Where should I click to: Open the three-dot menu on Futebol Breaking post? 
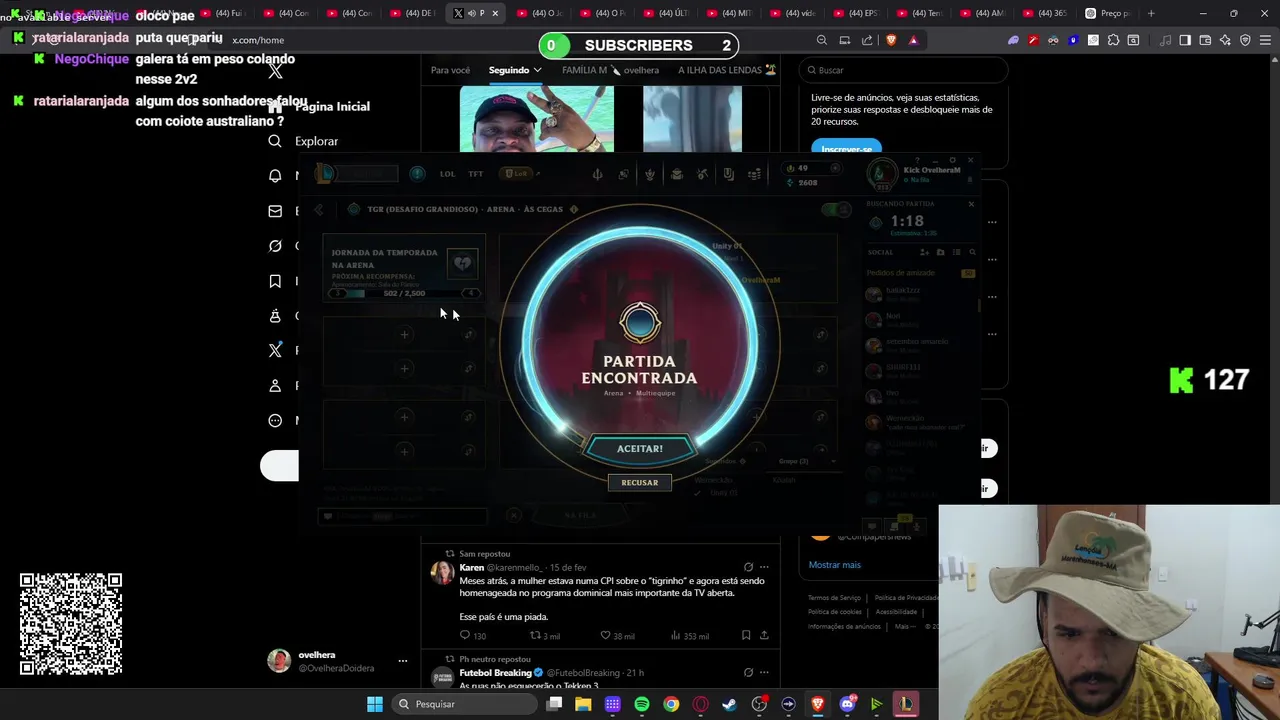[764, 673]
